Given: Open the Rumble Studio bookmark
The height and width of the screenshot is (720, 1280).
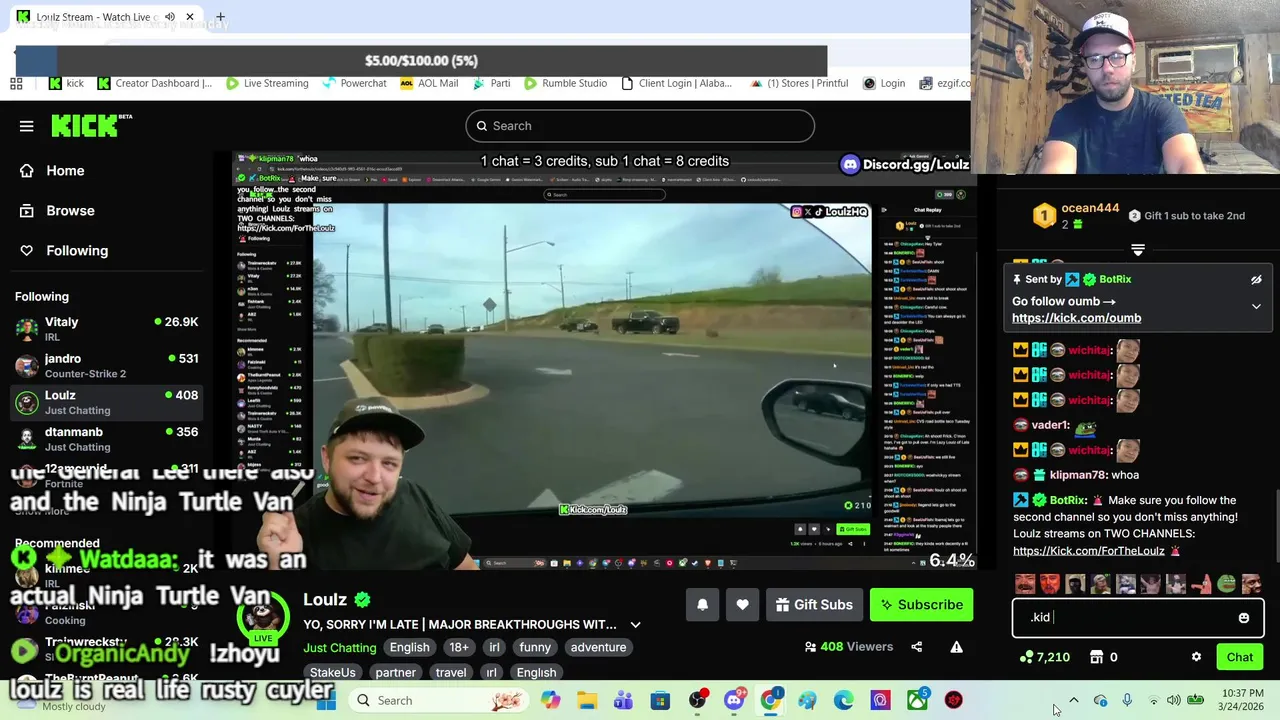Looking at the screenshot, I should [x=564, y=83].
